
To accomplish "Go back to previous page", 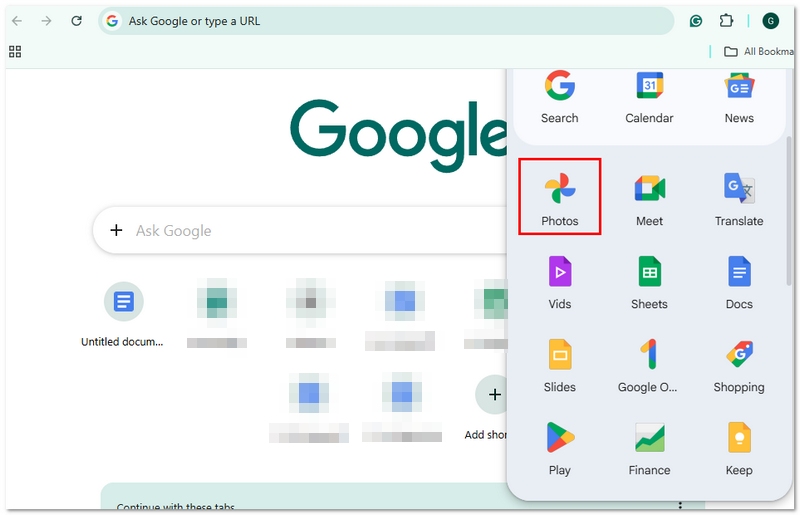I will point(17,21).
